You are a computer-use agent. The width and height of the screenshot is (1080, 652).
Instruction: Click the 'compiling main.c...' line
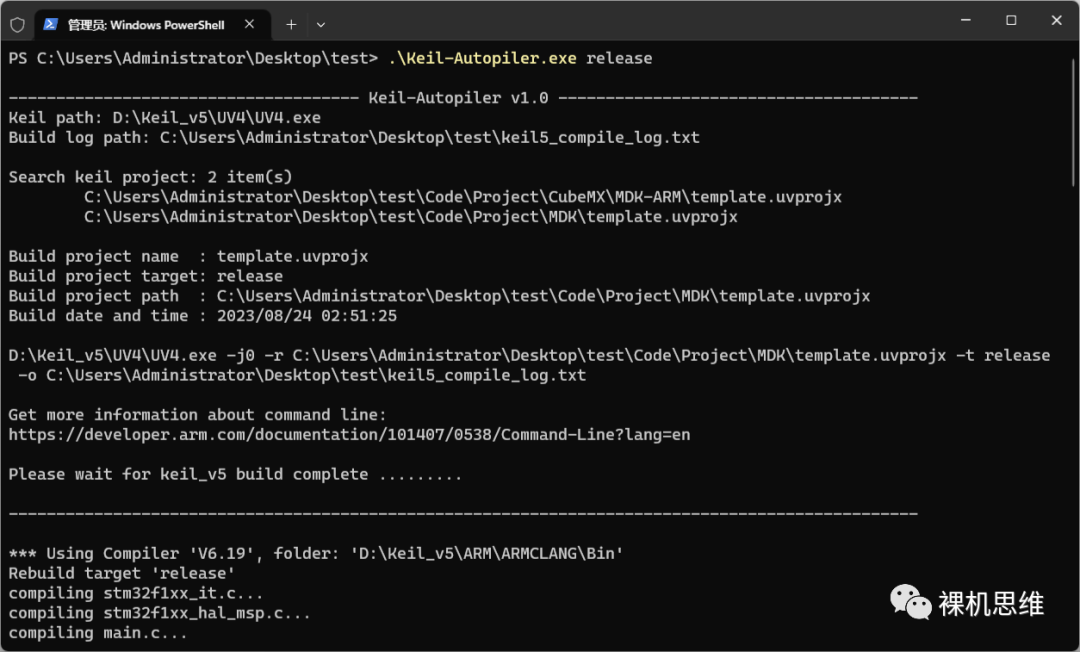click(98, 633)
